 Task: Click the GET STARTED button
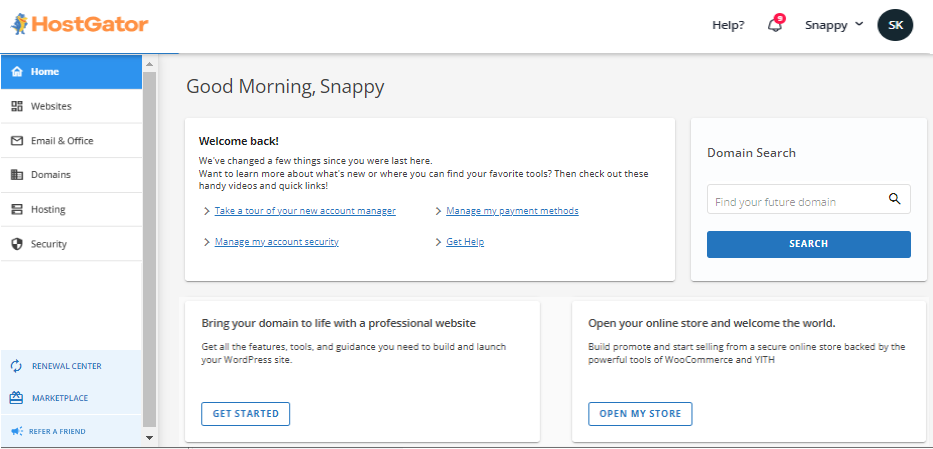point(246,414)
